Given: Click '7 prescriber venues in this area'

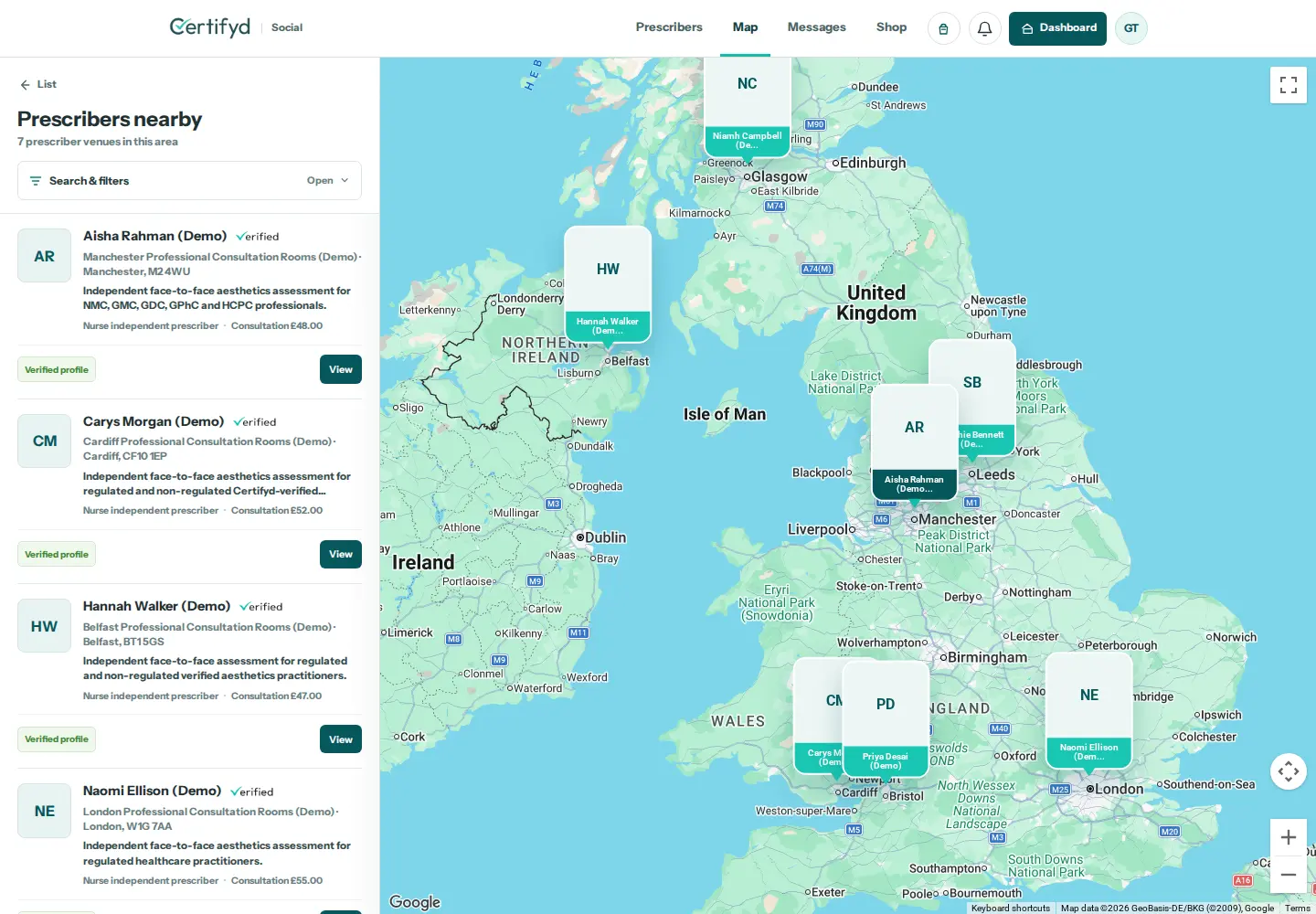Looking at the screenshot, I should (x=98, y=142).
